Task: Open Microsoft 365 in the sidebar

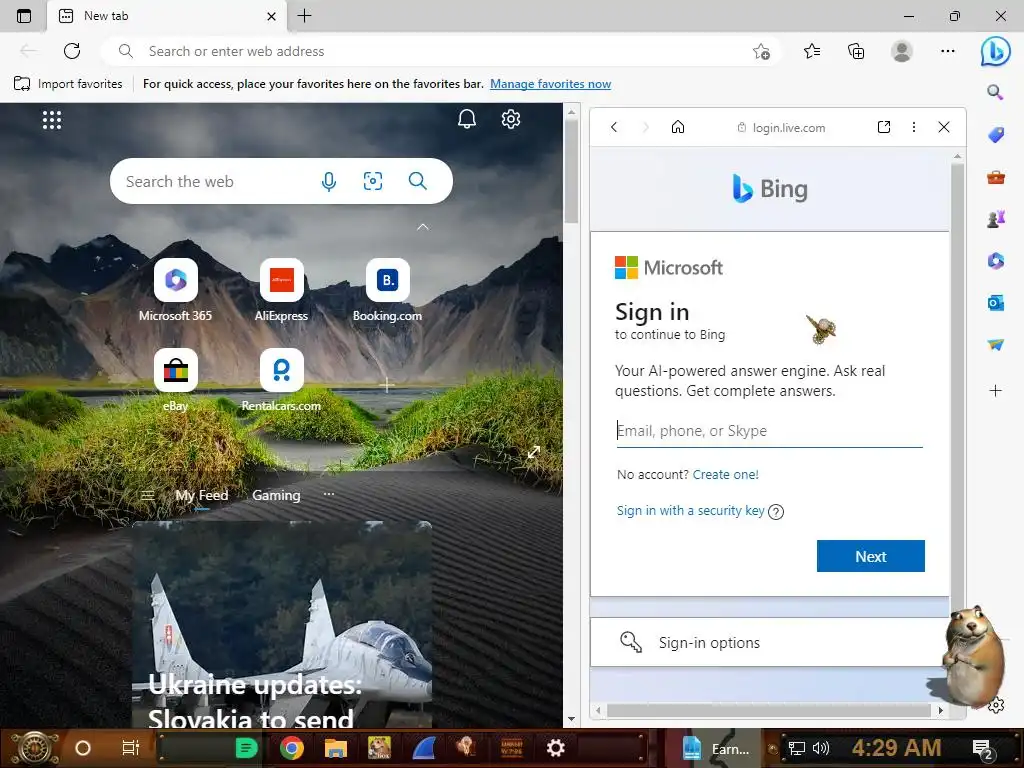Action: tap(995, 261)
